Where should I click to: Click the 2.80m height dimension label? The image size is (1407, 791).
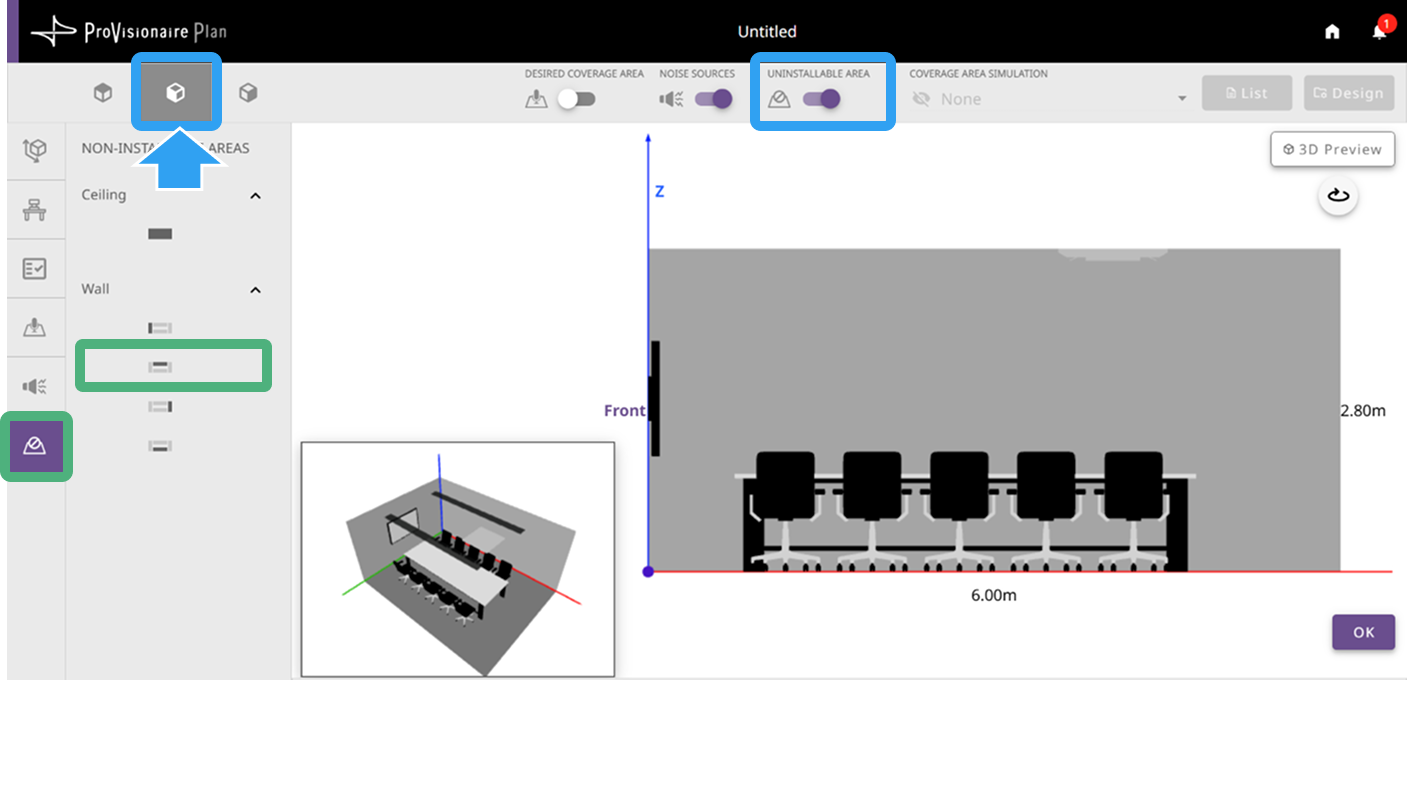pos(1363,410)
